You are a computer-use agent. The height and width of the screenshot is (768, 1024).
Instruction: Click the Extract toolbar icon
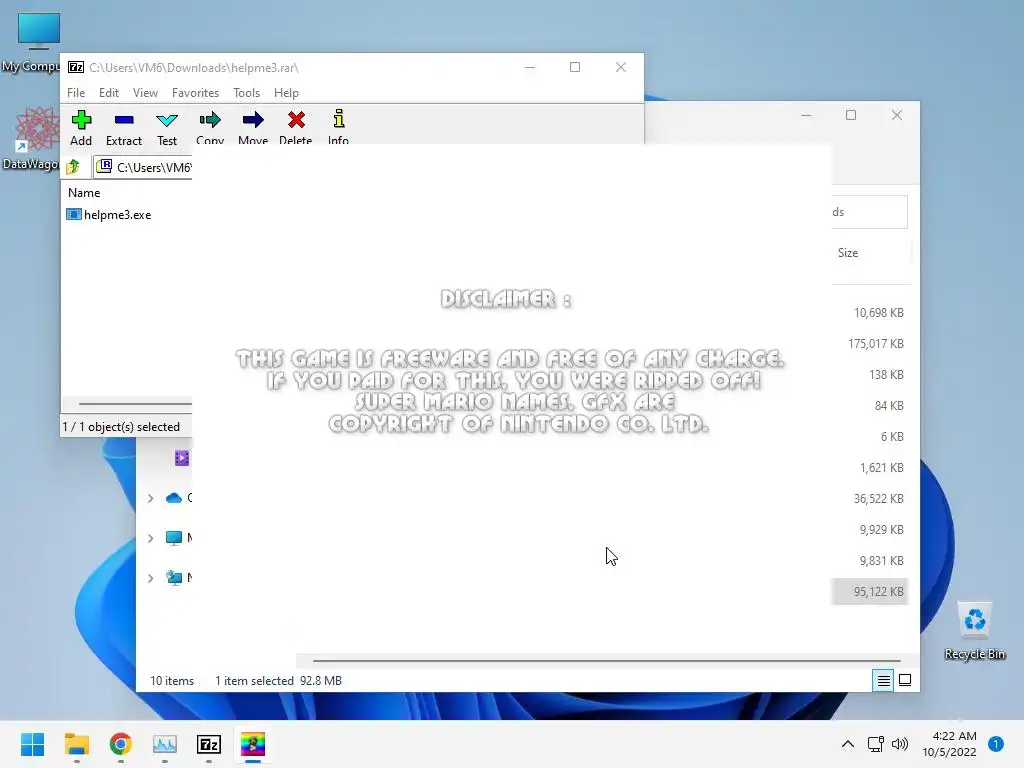[123, 127]
